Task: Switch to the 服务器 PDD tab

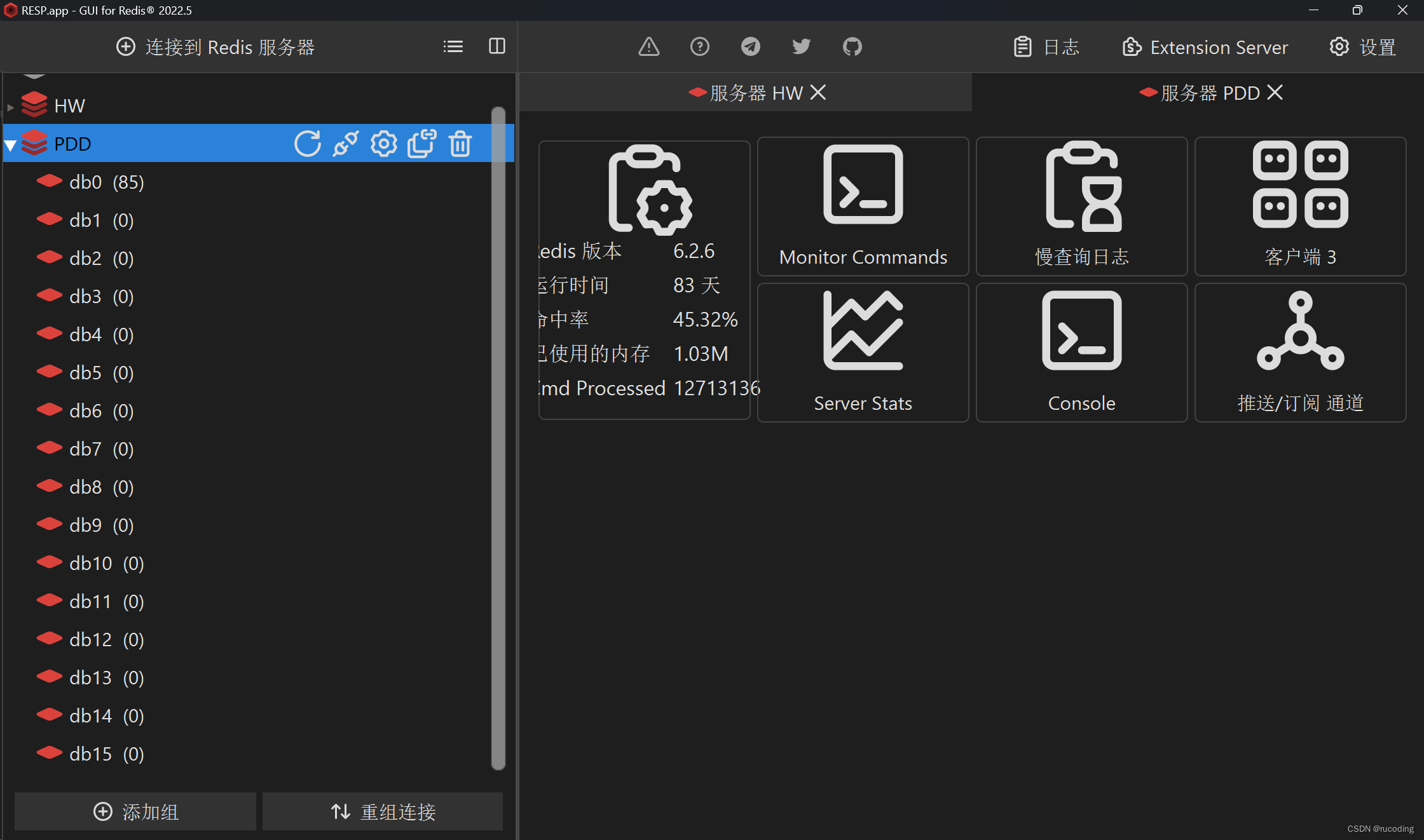Action: coord(1199,93)
